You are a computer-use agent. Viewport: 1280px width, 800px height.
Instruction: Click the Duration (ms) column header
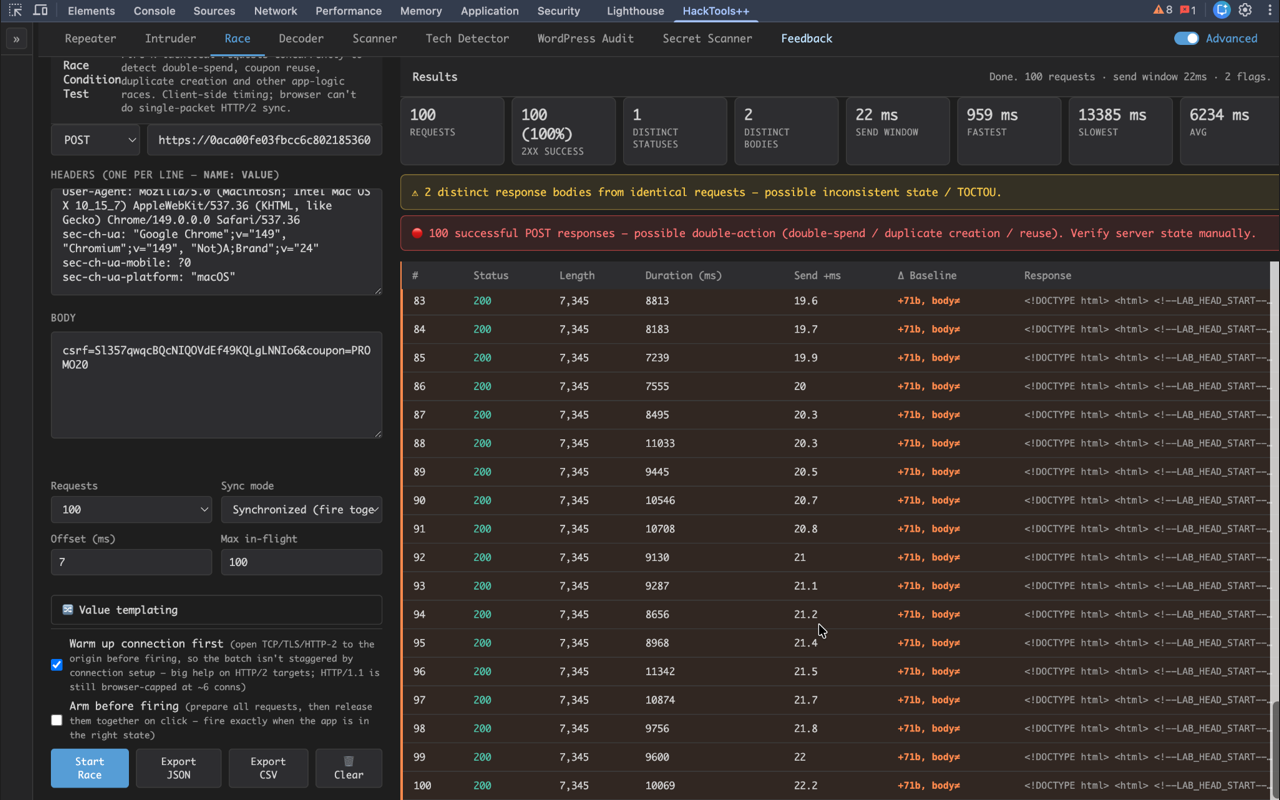click(x=683, y=275)
